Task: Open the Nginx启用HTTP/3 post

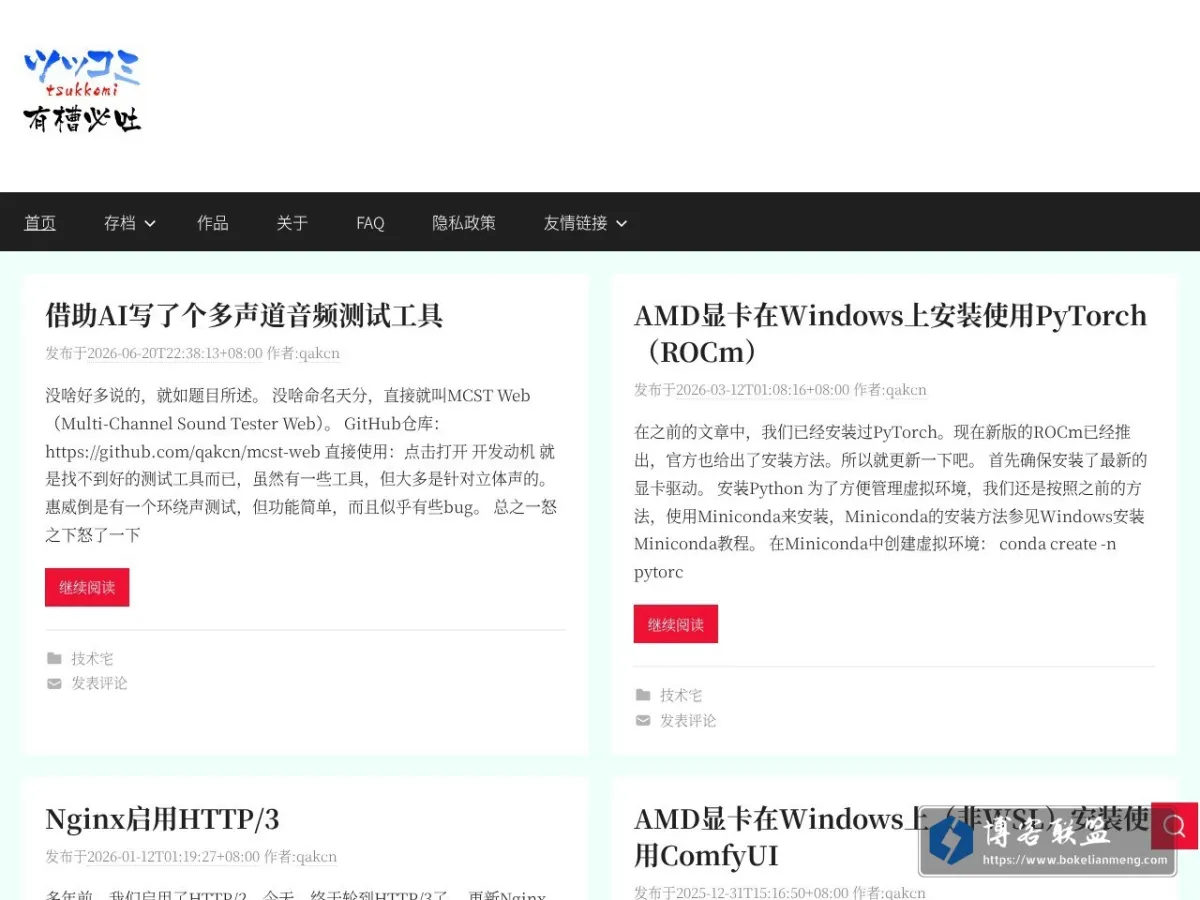Action: pos(162,820)
